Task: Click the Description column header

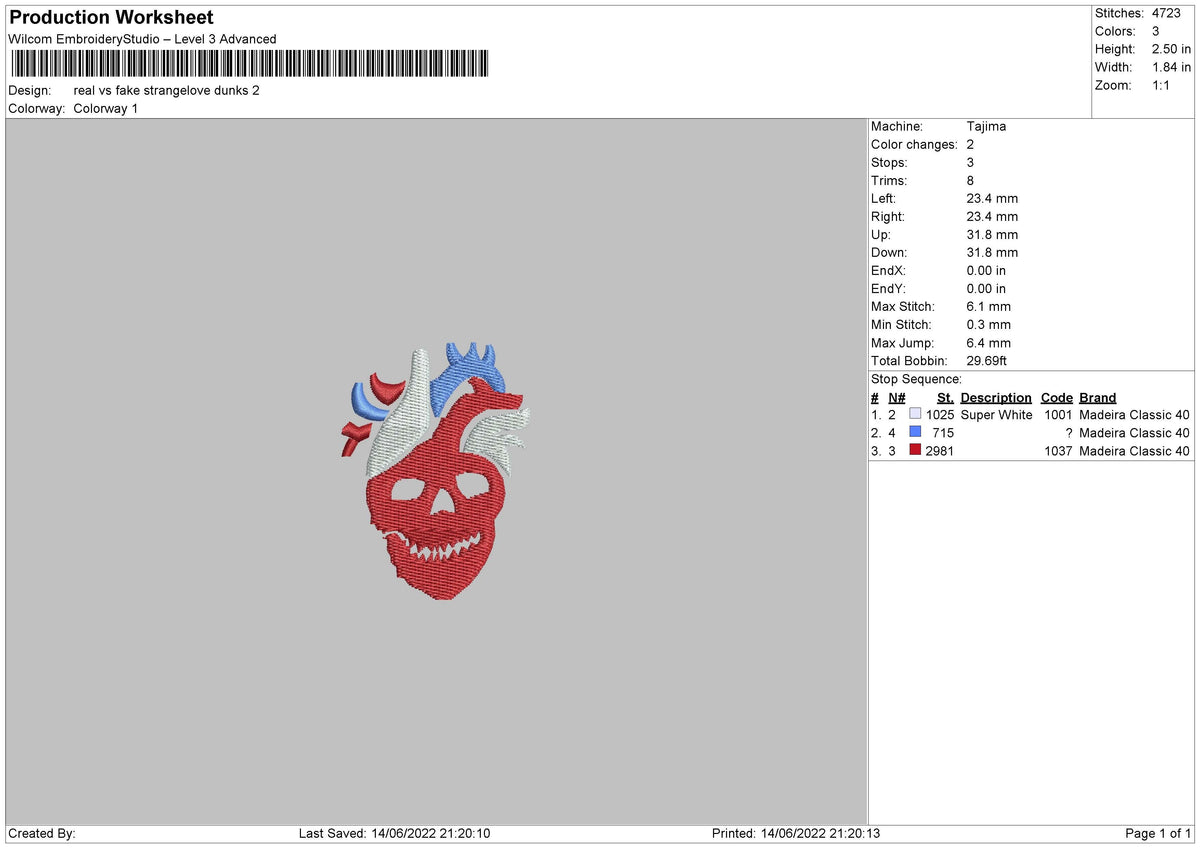Action: [x=996, y=397]
